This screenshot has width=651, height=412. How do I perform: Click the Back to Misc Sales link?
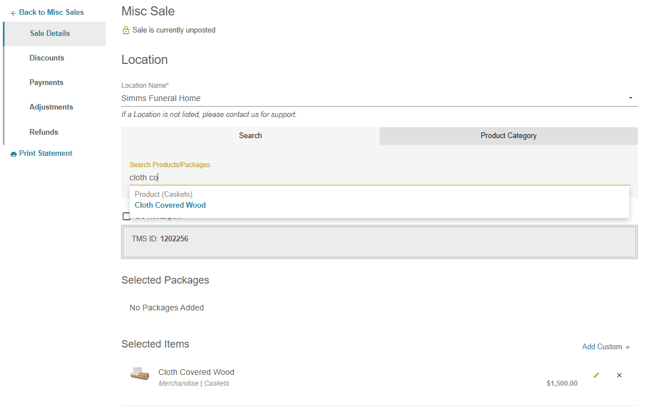click(51, 13)
